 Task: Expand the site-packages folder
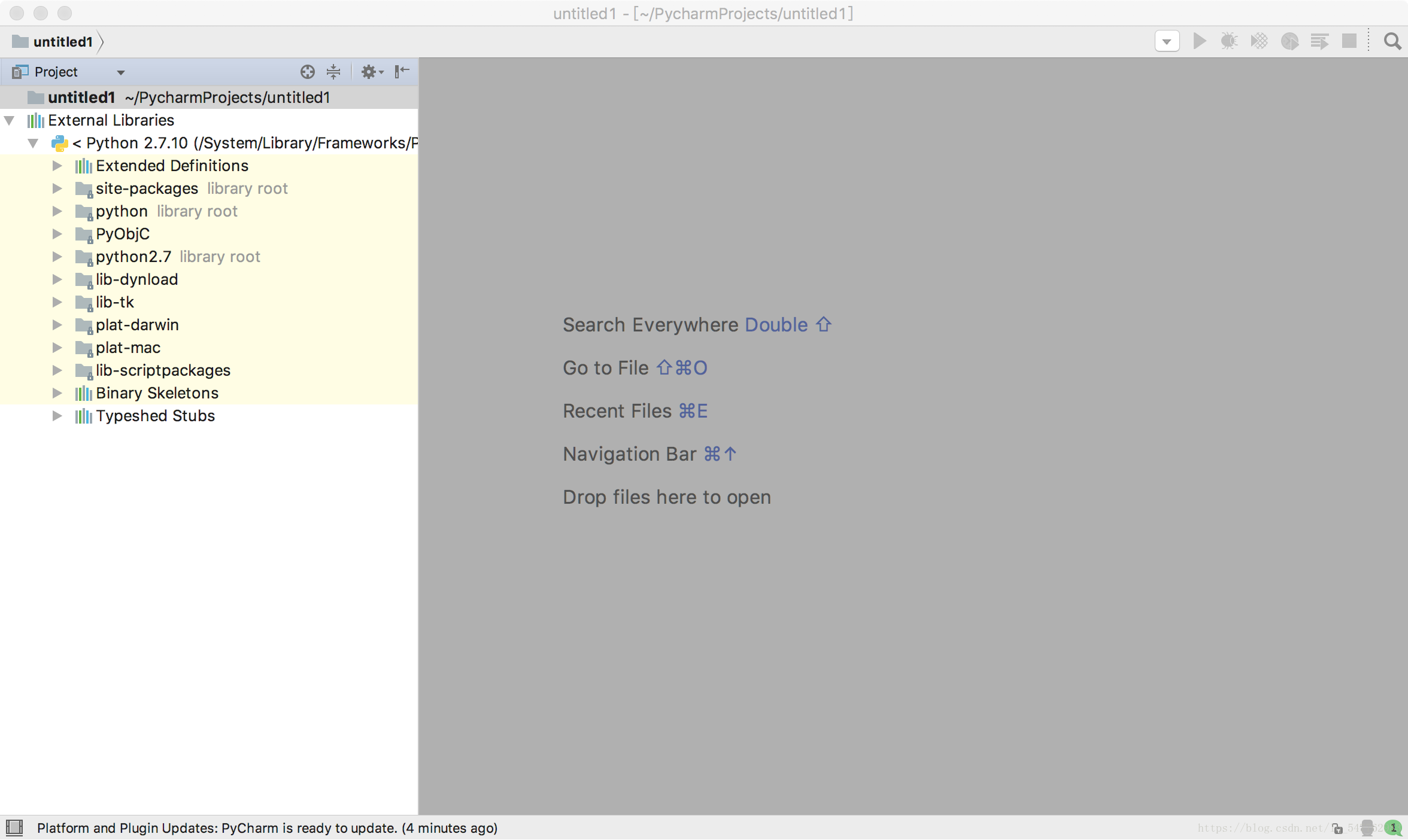57,188
